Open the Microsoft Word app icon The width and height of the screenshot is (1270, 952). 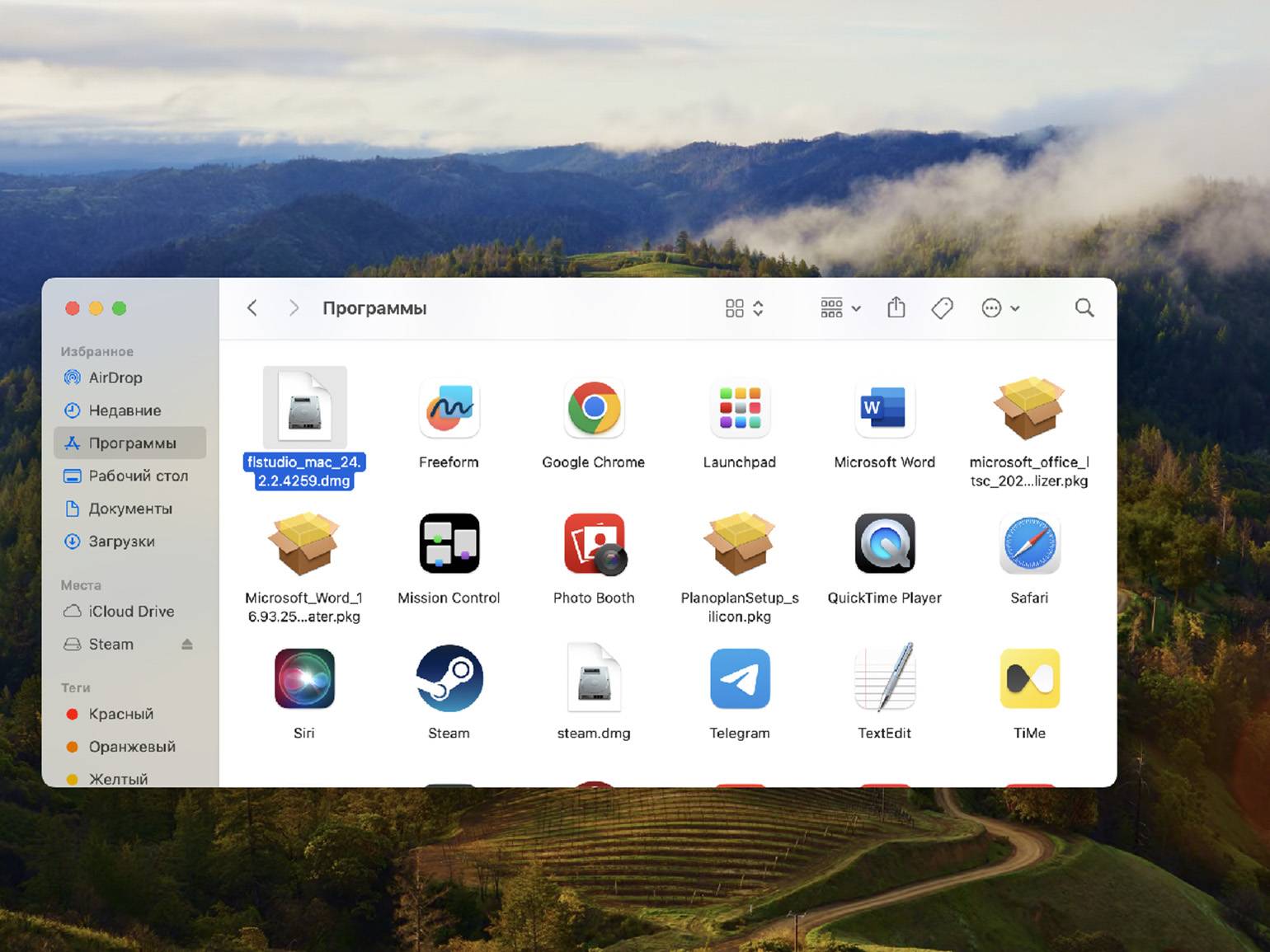pos(884,408)
